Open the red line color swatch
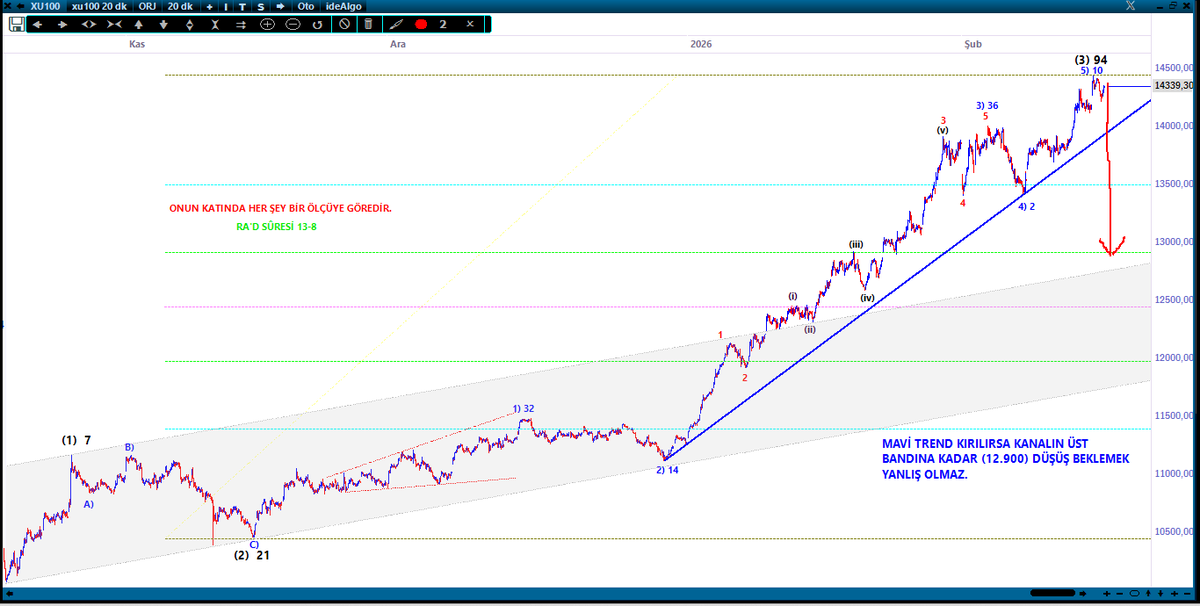This screenshot has height=606, width=1200. (x=421, y=24)
